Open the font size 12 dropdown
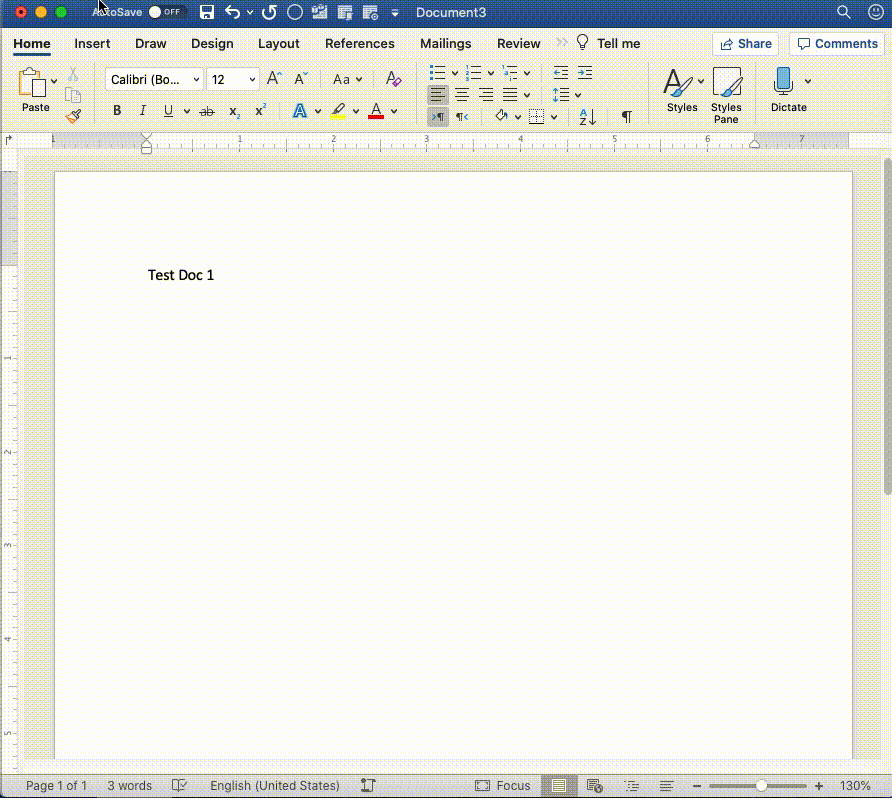 252,80
